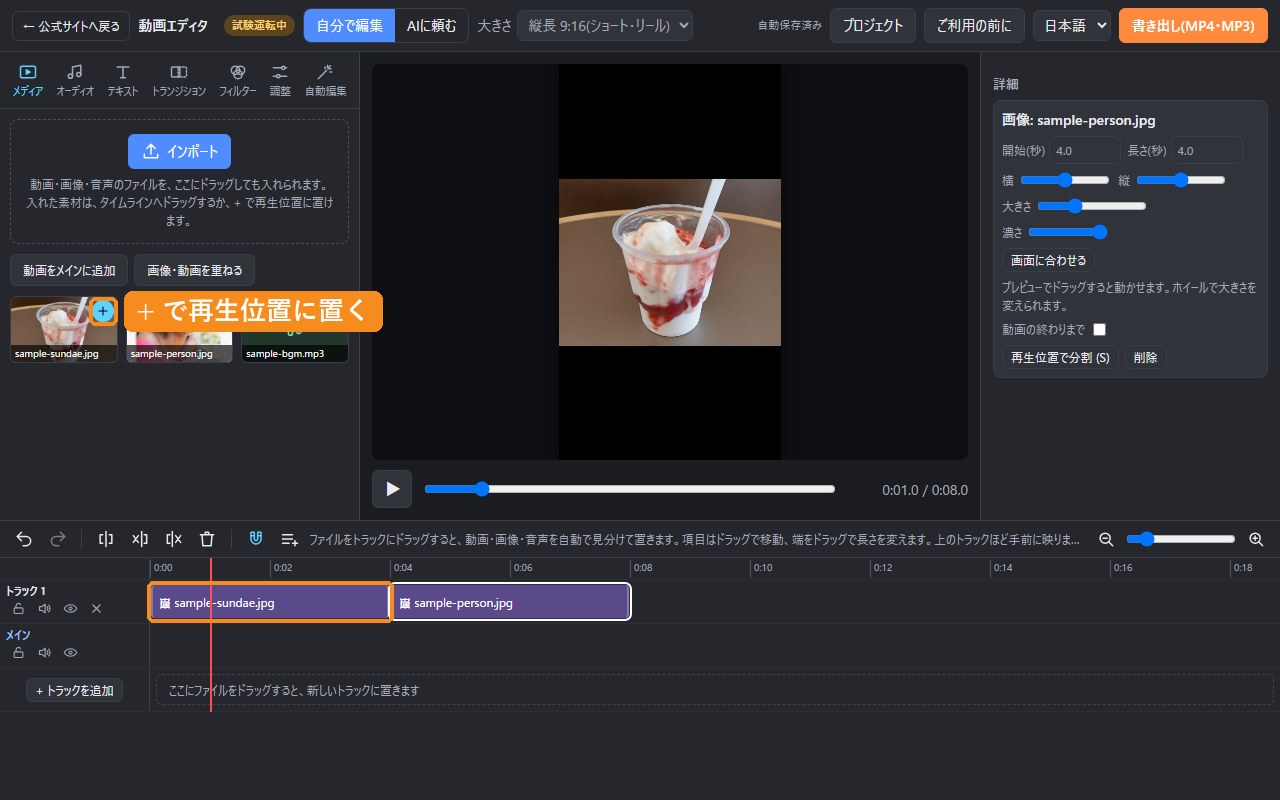The width and height of the screenshot is (1280, 800).
Task: Delete selected clip with trash icon
Action: 207,539
